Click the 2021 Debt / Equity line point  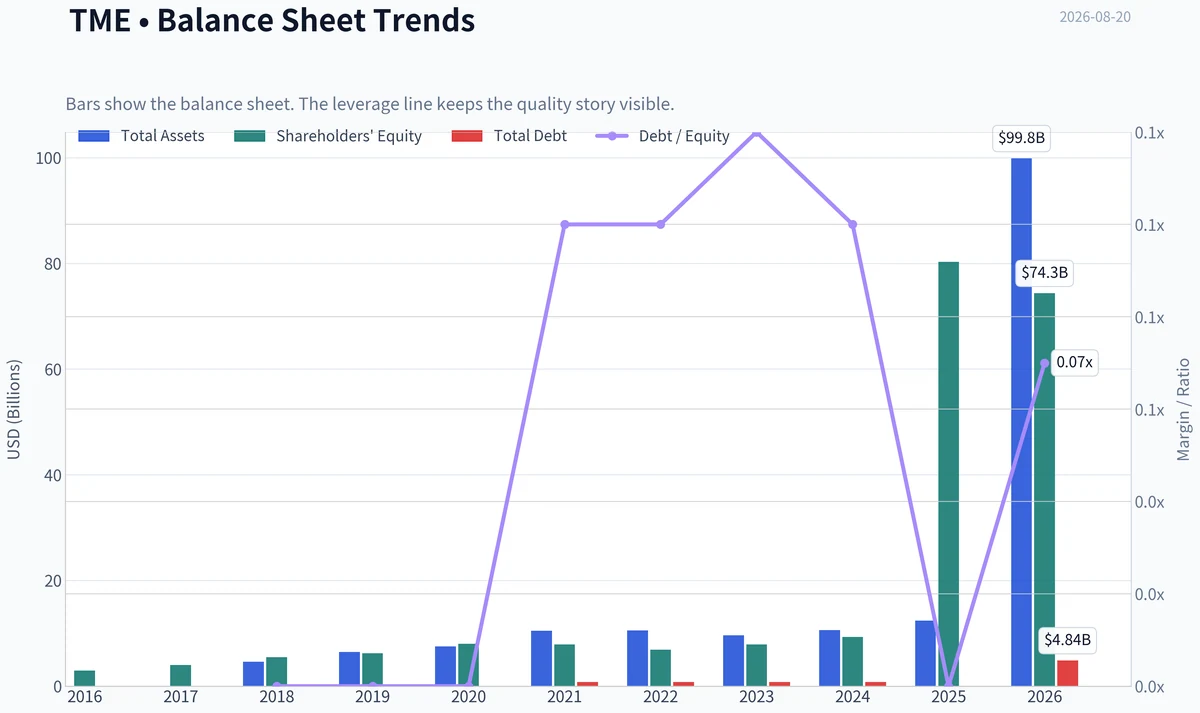[565, 224]
